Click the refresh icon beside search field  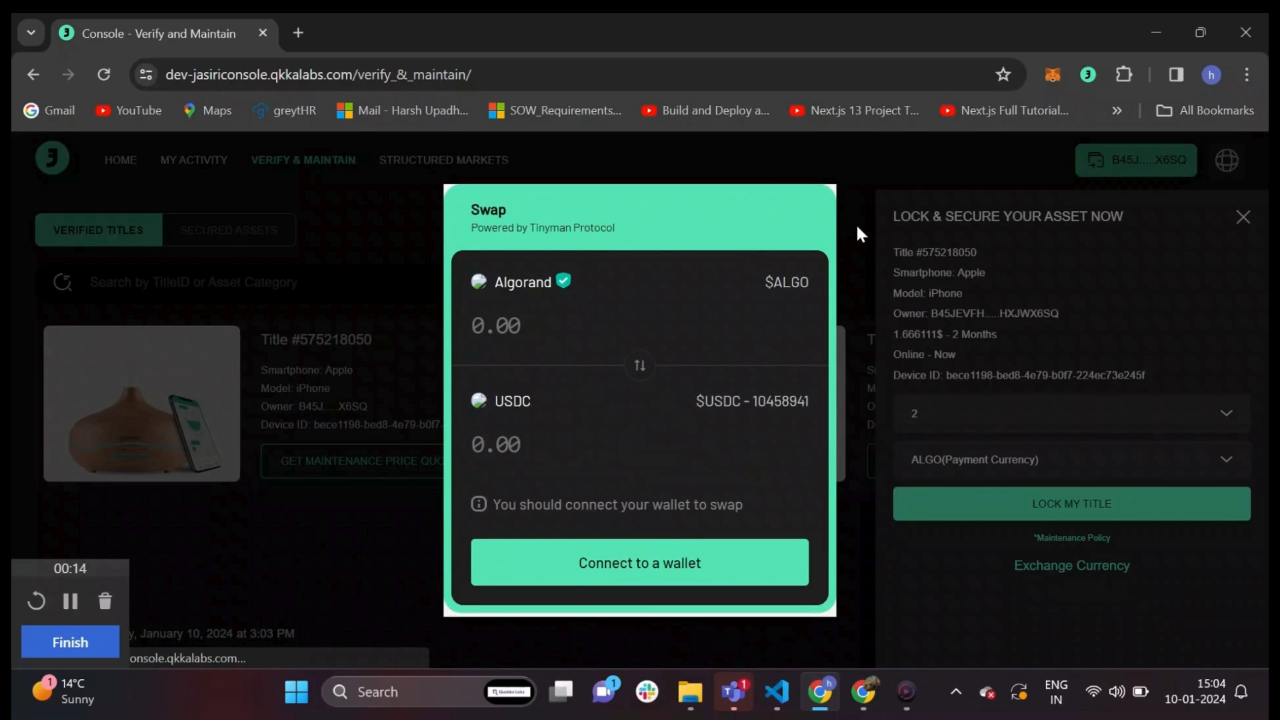pos(63,282)
